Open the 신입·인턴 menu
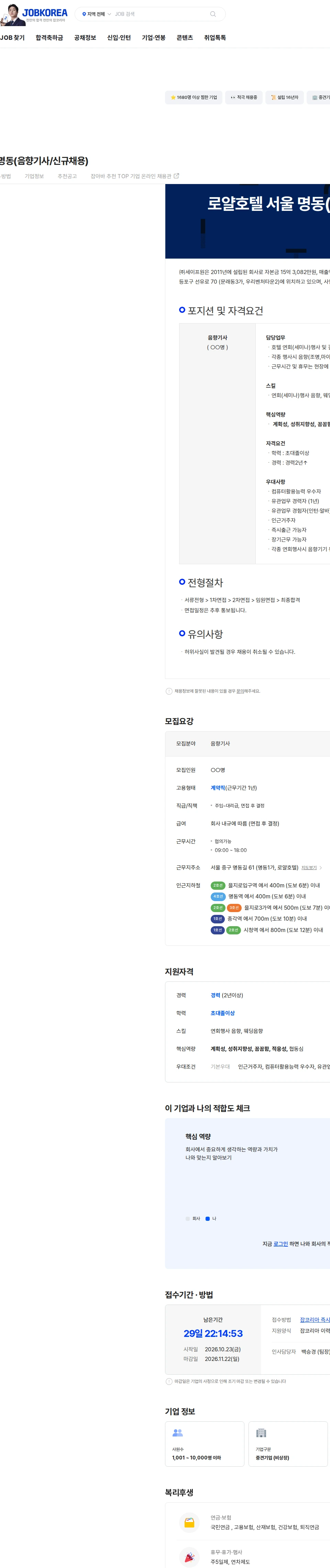This screenshot has width=330, height=1568. (x=119, y=38)
